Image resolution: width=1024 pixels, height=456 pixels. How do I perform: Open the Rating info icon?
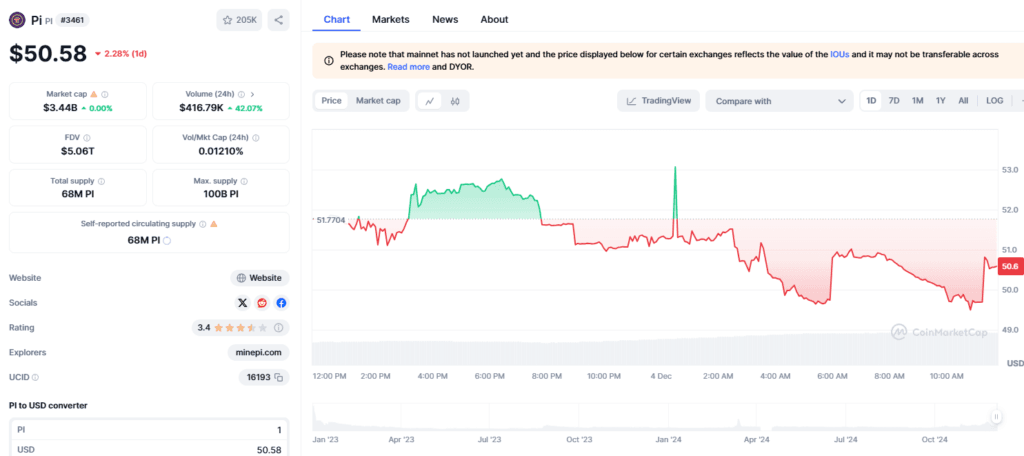coord(278,327)
